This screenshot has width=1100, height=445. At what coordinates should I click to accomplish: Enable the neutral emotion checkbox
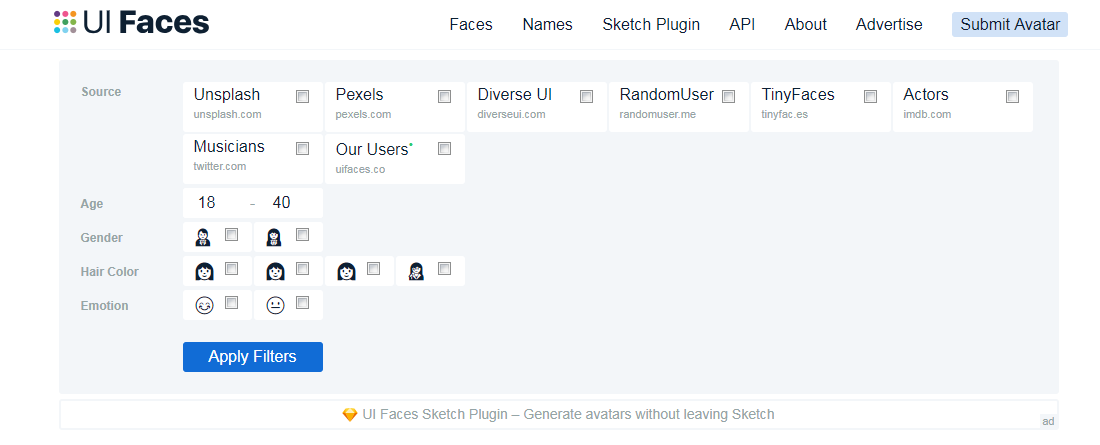click(x=302, y=303)
